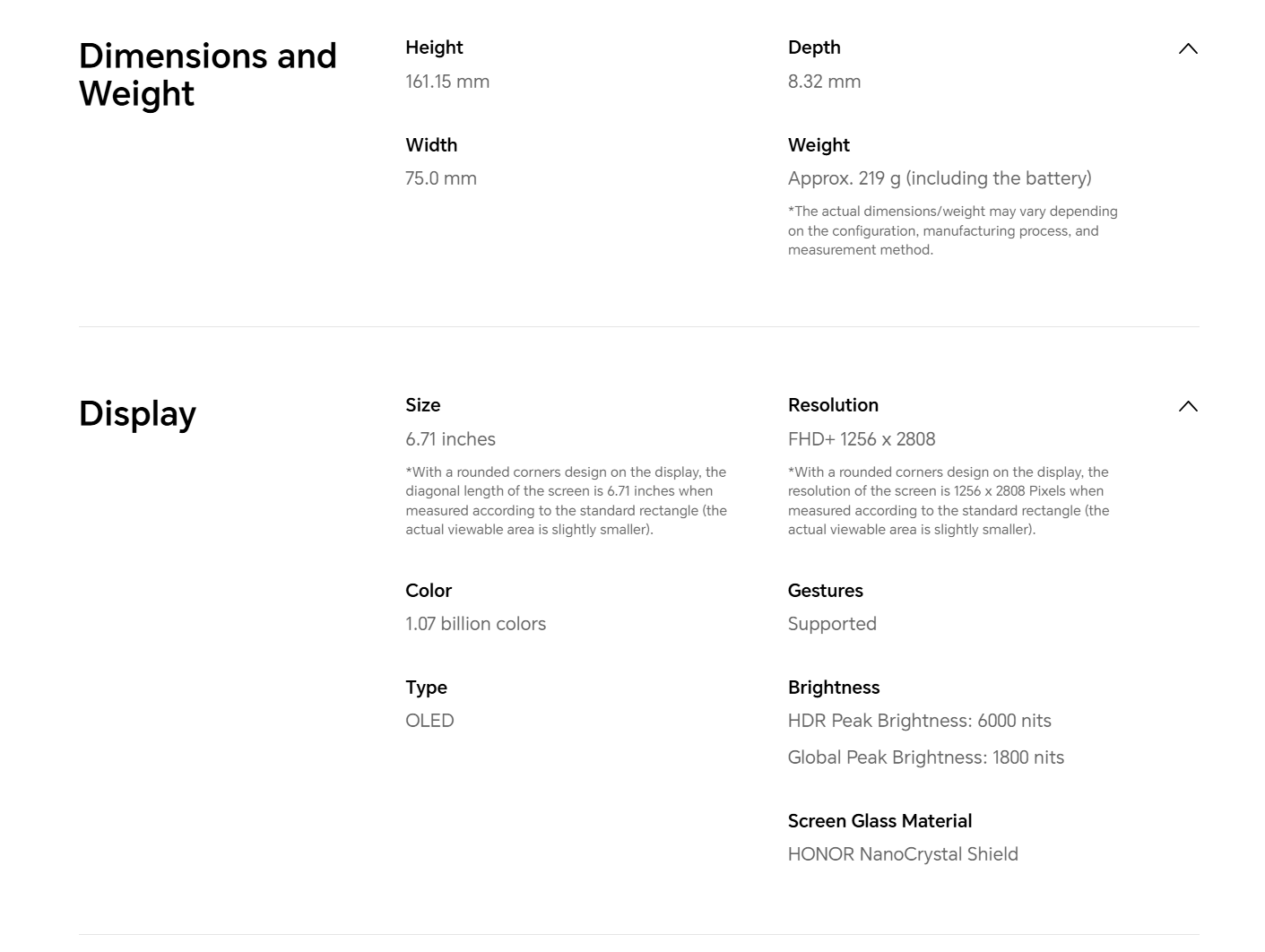This screenshot has width=1265, height=952.
Task: Click the HDR Peak Brightness 6000 nits line
Action: 919,721
